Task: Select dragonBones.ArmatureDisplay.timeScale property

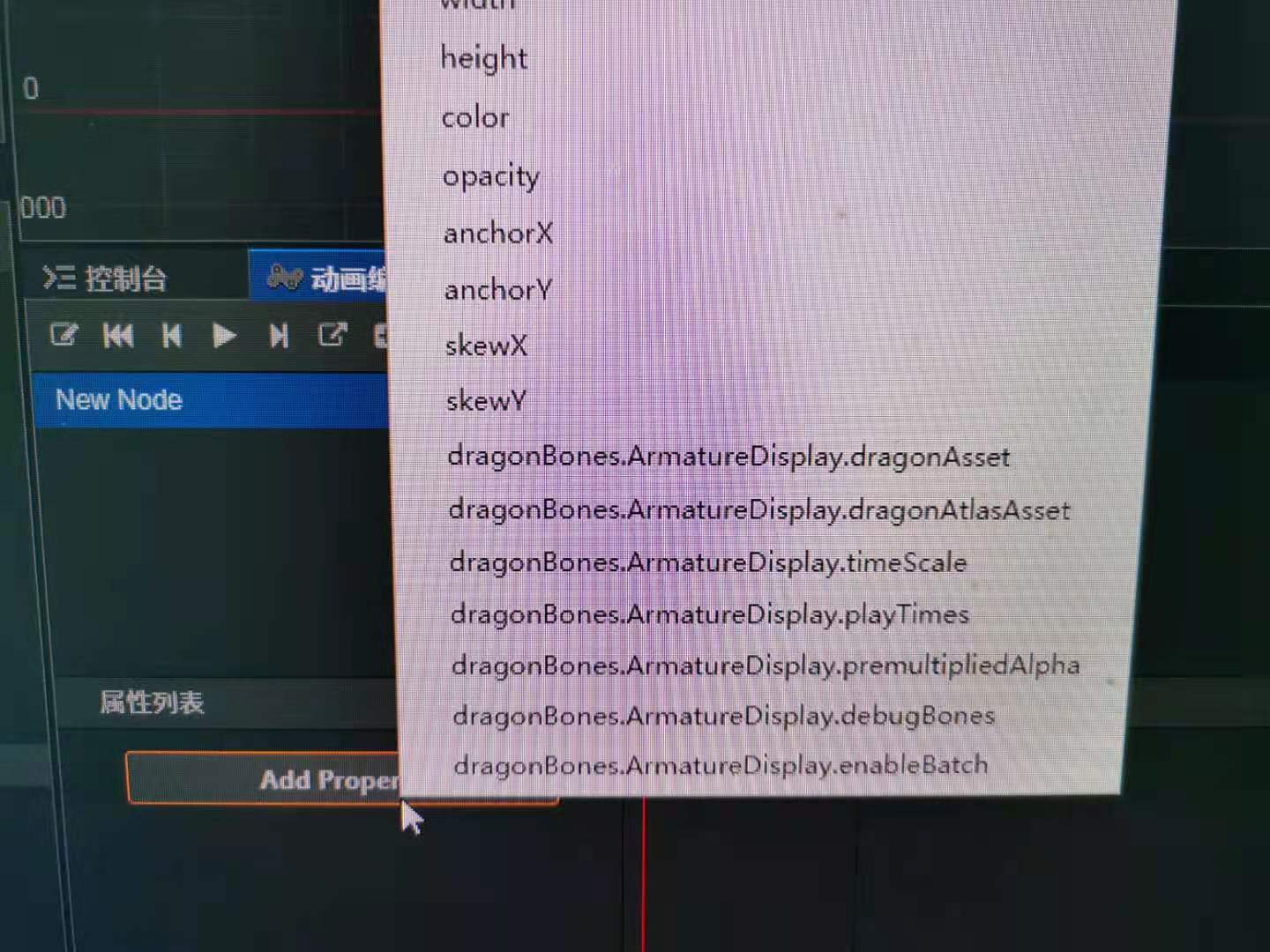Action: pos(708,562)
